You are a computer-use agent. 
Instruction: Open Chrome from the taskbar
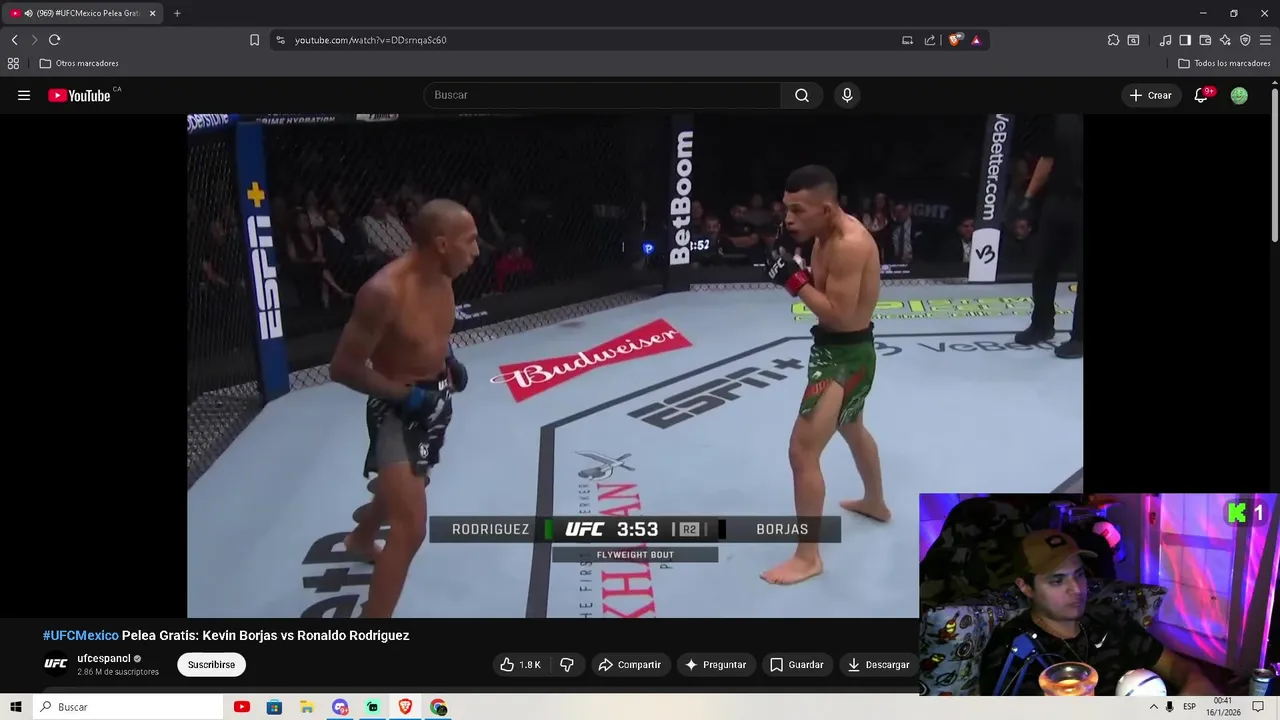[x=438, y=707]
